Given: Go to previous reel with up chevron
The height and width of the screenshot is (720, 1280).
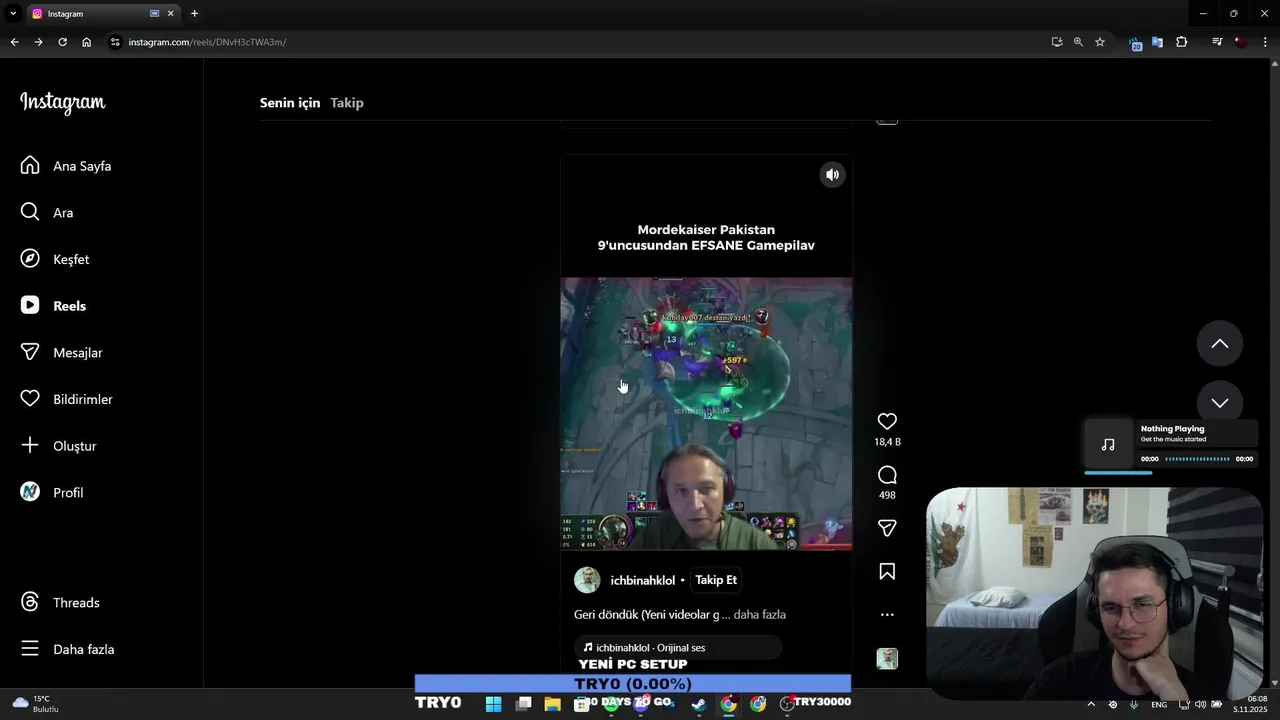Looking at the screenshot, I should [x=1220, y=343].
